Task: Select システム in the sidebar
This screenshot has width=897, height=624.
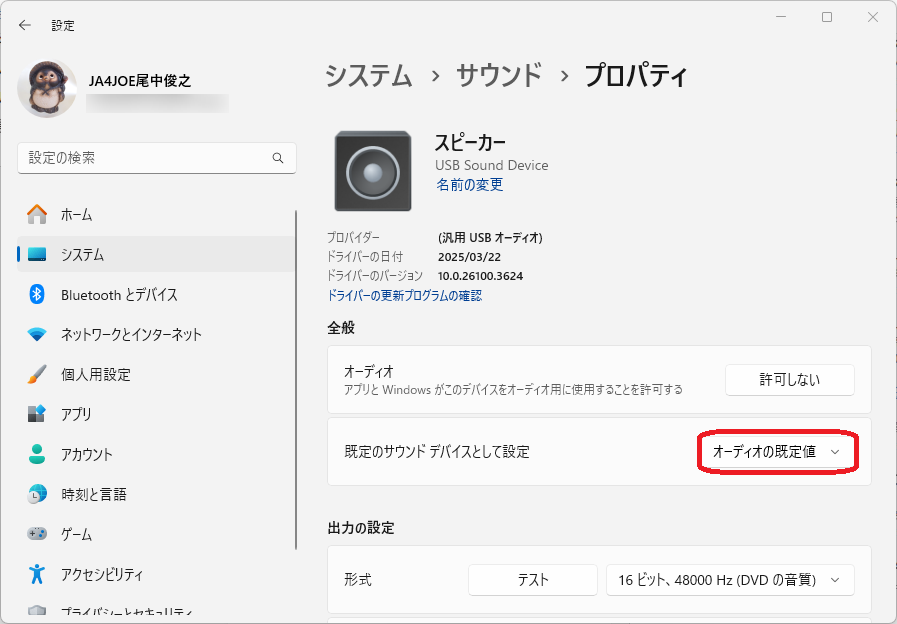Action: tap(156, 254)
